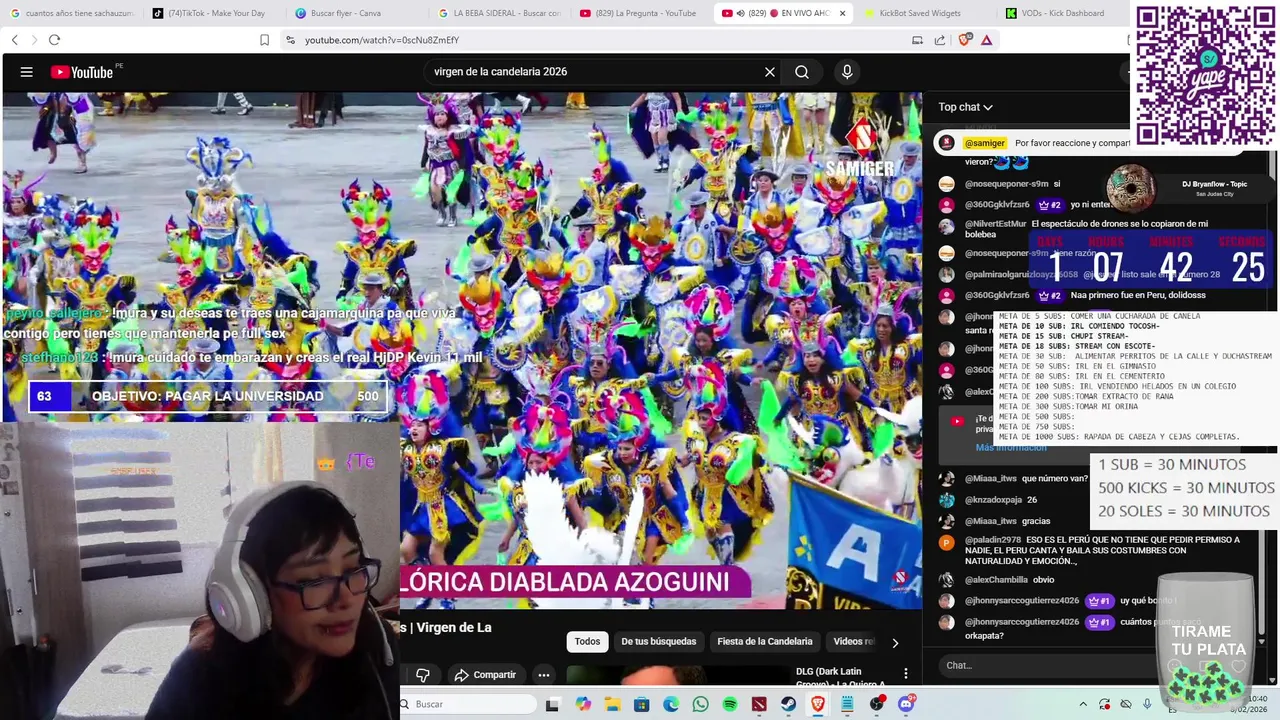Click the Windows Buscar search box
Screen dimensions: 1280x720
468,704
